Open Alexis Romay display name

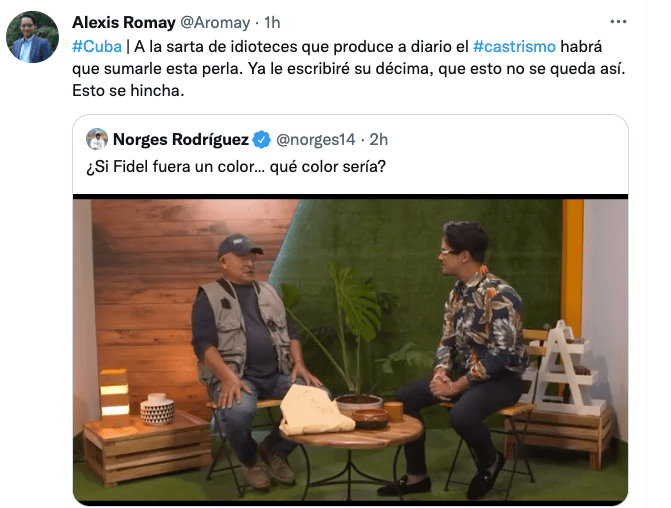[x=124, y=22]
